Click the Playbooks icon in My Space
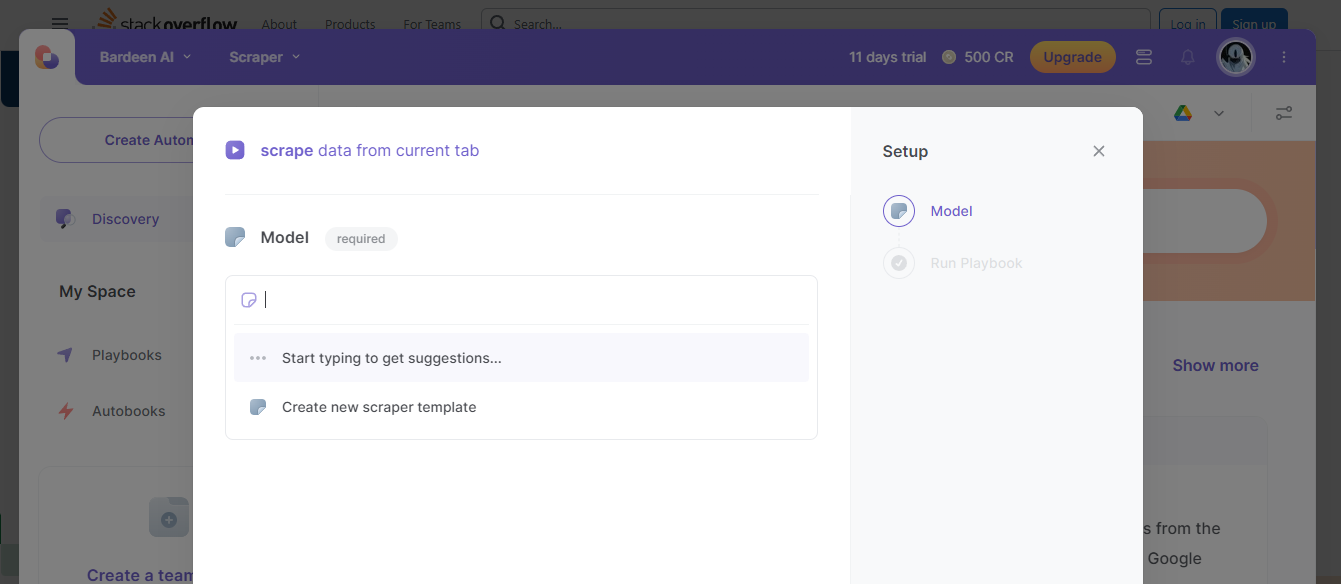 point(64,355)
